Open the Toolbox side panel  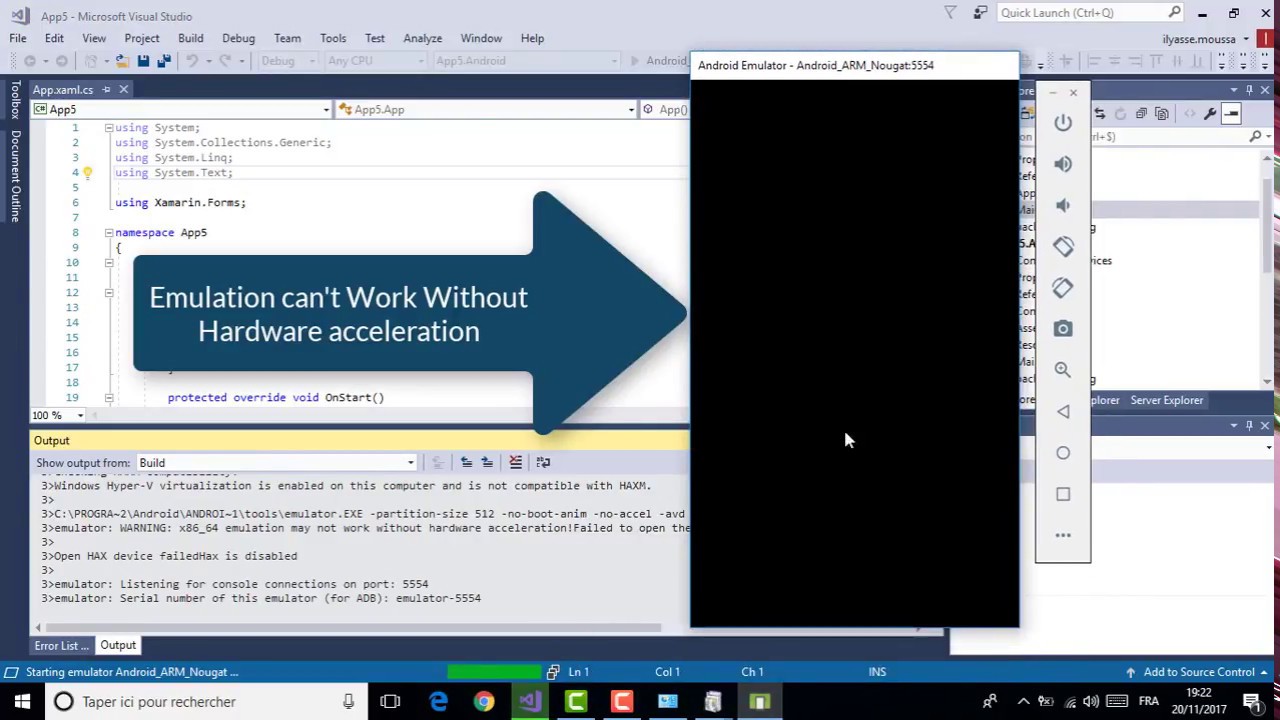coord(15,100)
